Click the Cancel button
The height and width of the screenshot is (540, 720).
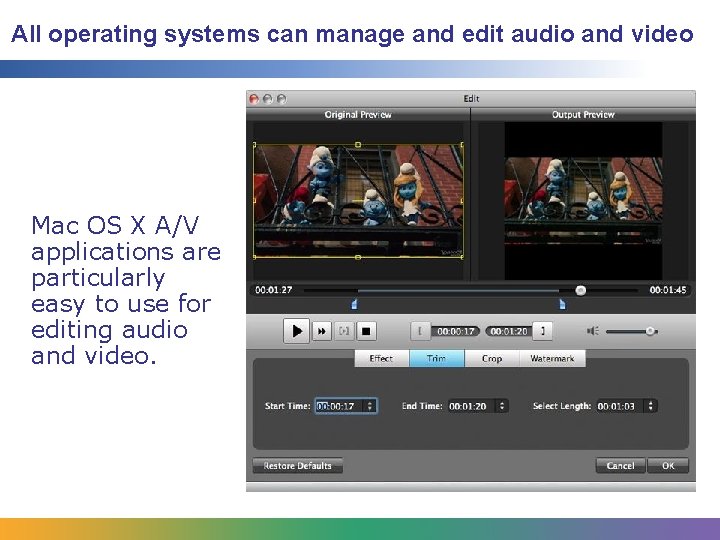pyautogui.click(x=620, y=466)
